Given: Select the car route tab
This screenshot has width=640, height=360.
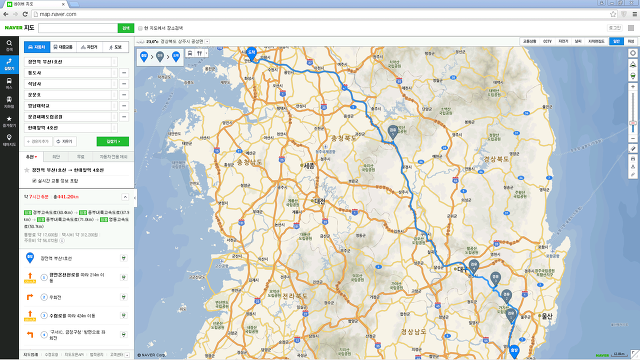Looking at the screenshot, I should 37,47.
